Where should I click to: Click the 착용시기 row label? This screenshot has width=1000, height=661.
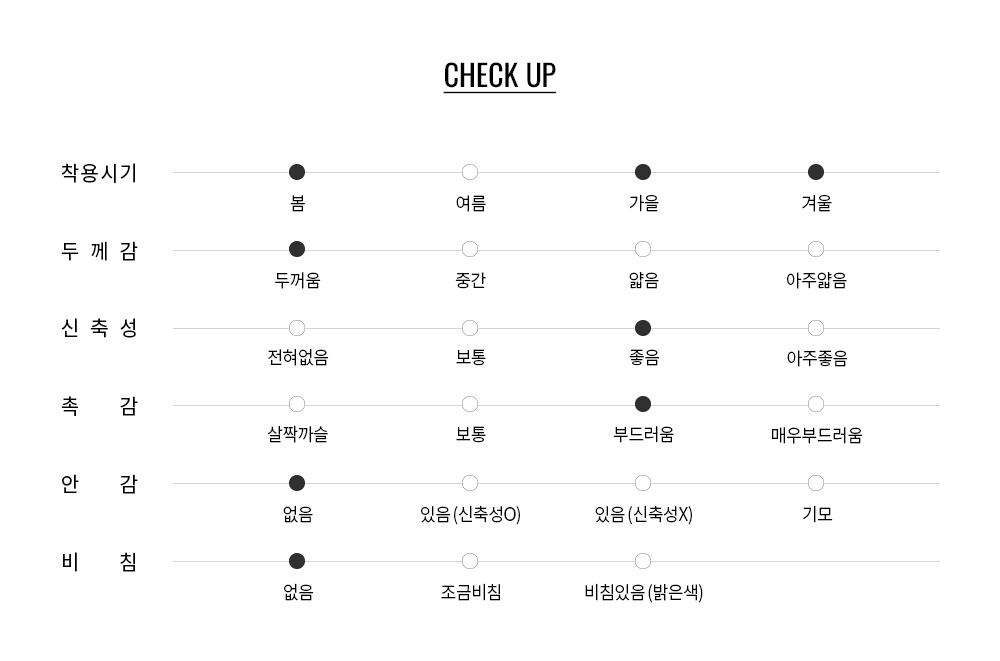99,173
